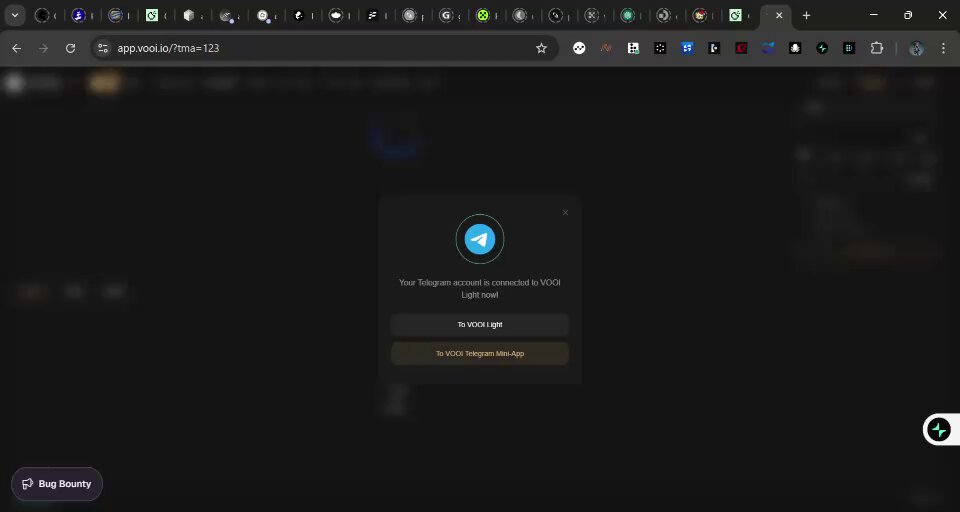Switch to the tab with red-hat character icon
The height and width of the screenshot is (512, 960).
pyautogui.click(x=700, y=15)
